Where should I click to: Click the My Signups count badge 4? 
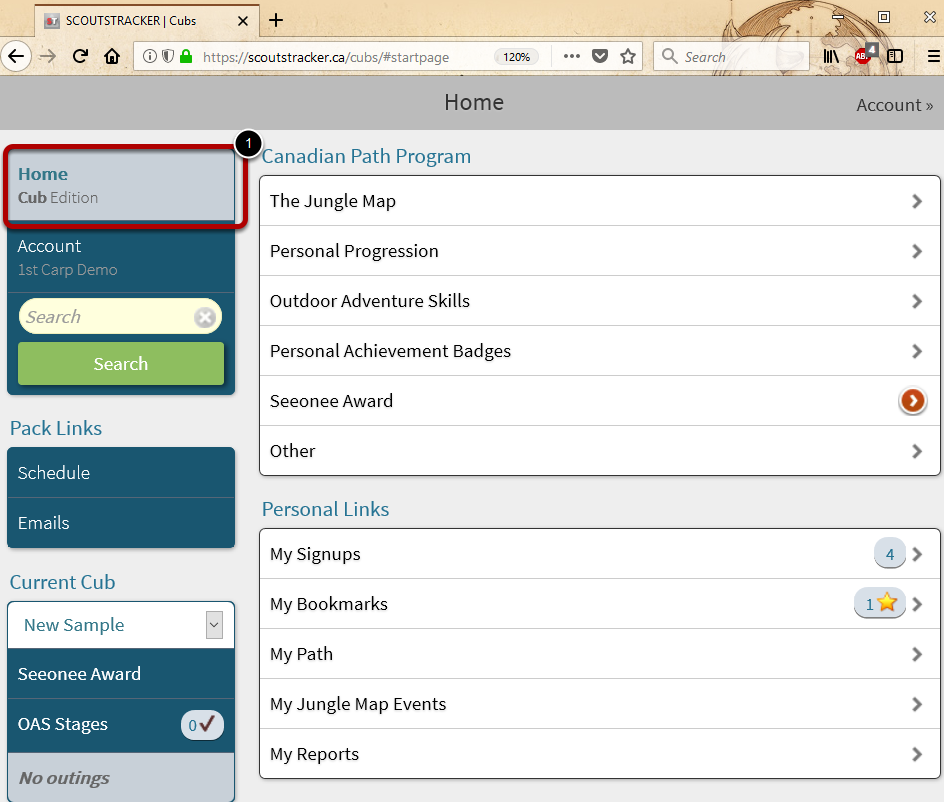point(890,554)
